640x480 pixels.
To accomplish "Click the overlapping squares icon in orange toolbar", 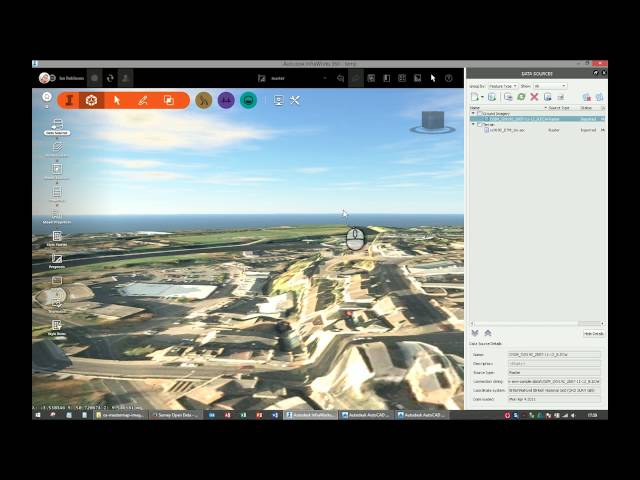I will coord(169,100).
